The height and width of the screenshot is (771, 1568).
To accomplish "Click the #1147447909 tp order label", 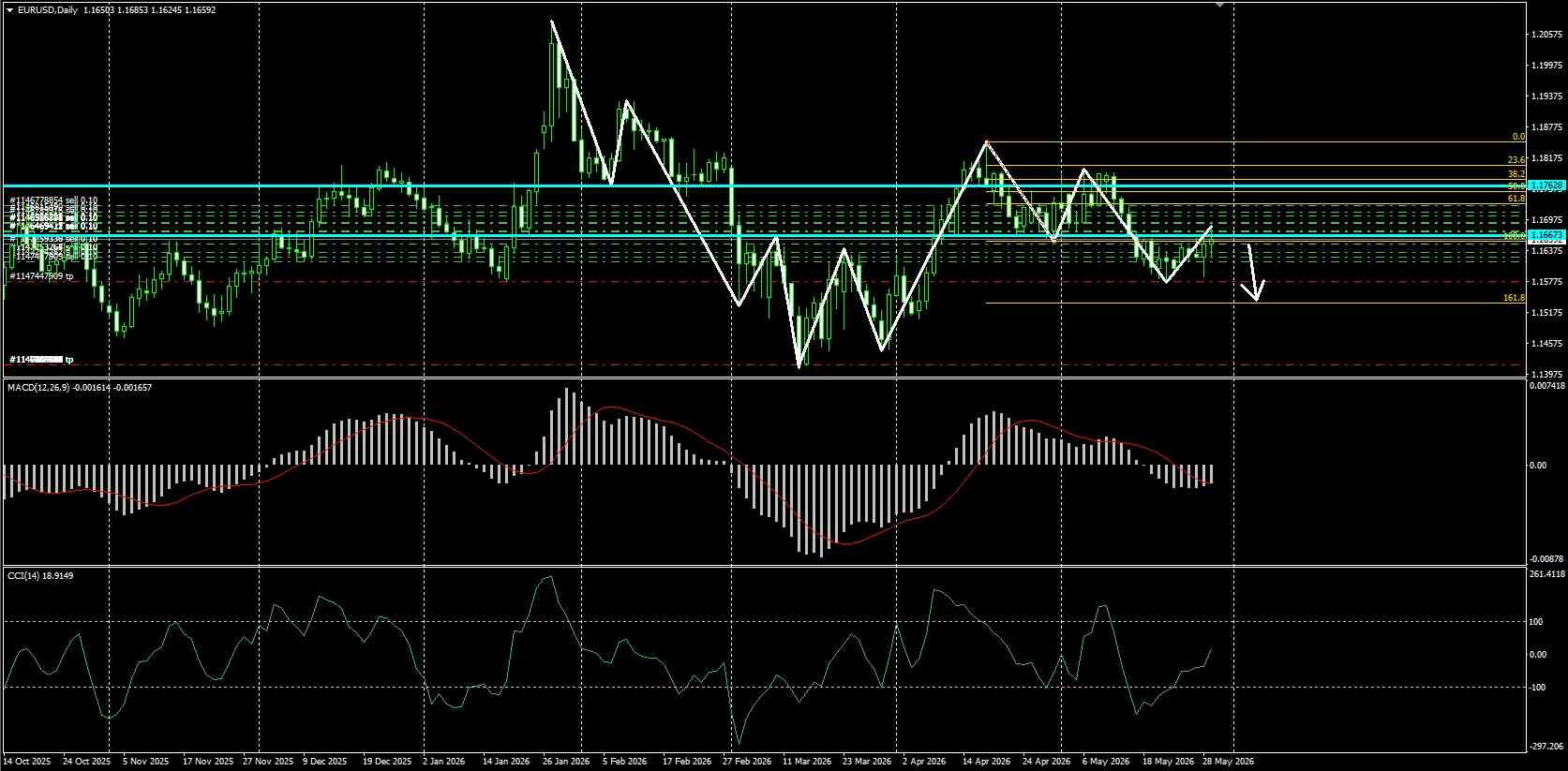I will pos(42,276).
